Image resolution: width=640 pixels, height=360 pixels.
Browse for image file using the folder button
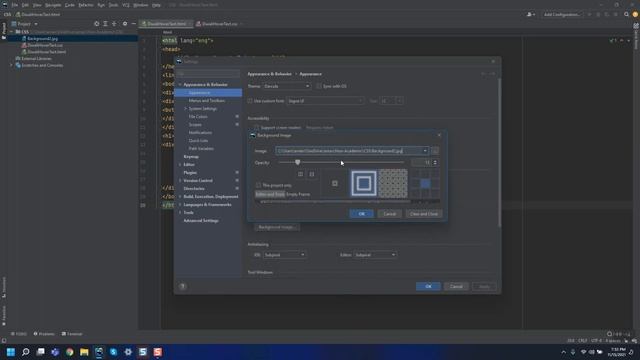(x=435, y=151)
